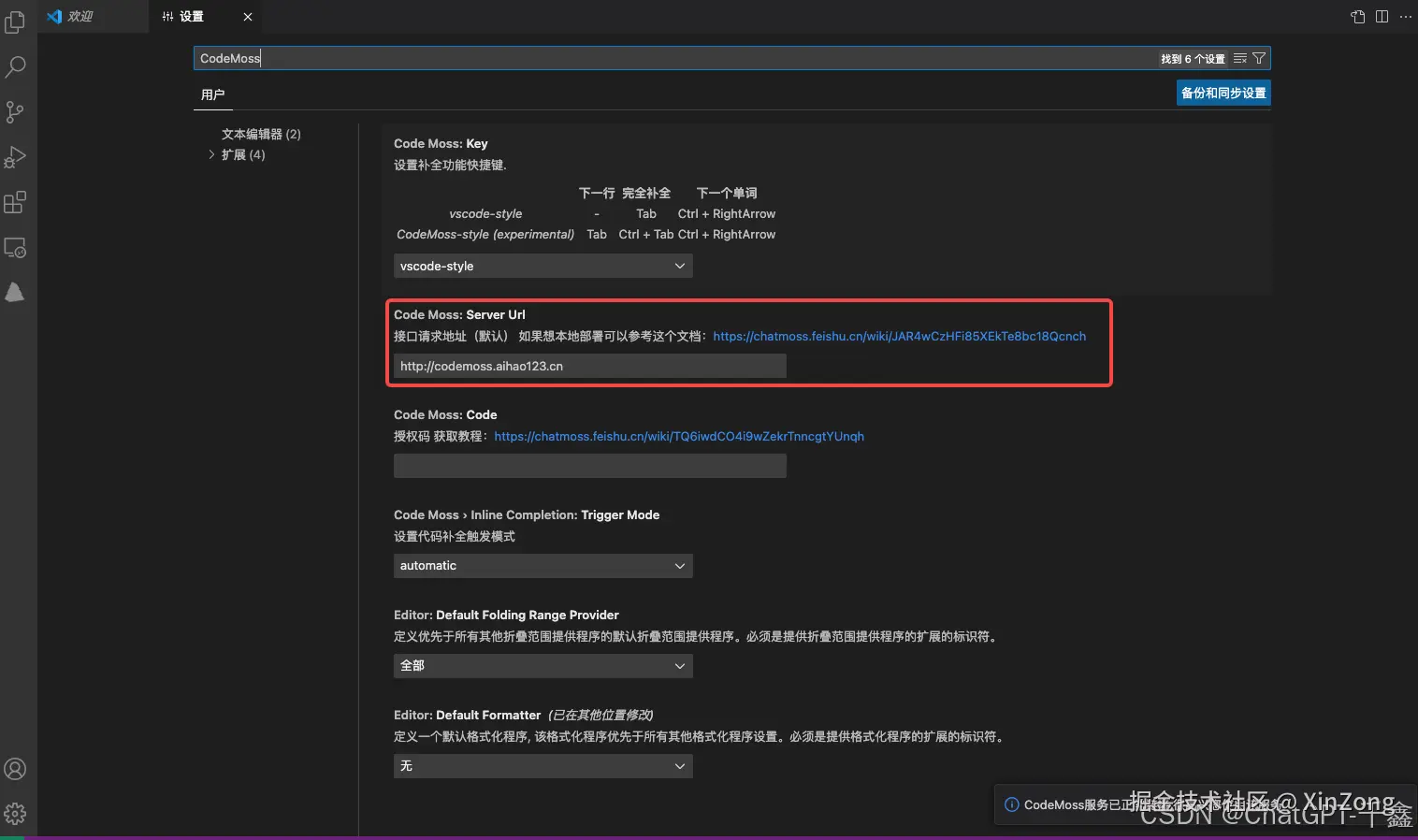Screen dimensions: 1418x840
Task: Open the Accounts menu icon
Action: [x=15, y=769]
